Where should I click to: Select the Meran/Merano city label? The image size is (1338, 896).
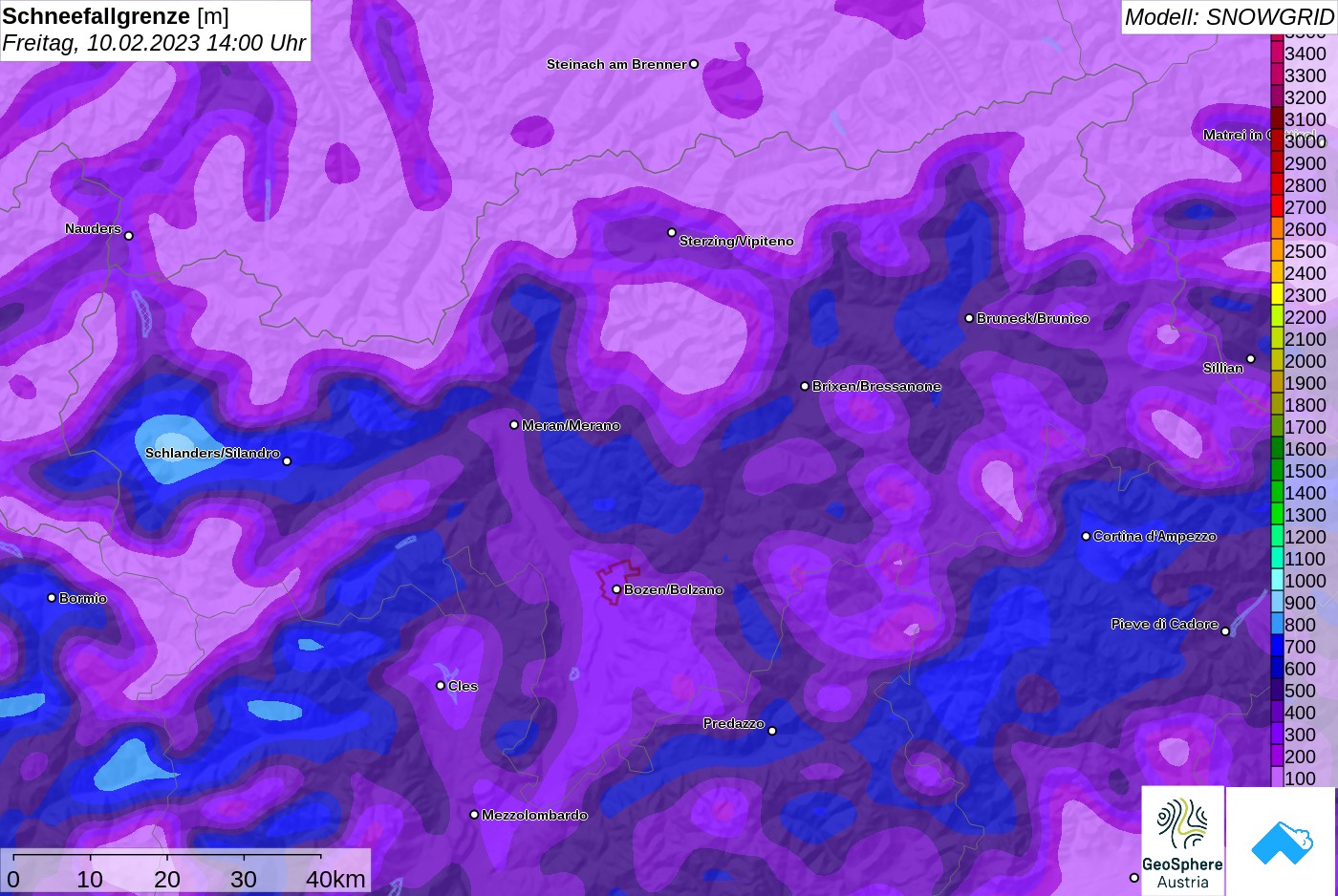(572, 425)
